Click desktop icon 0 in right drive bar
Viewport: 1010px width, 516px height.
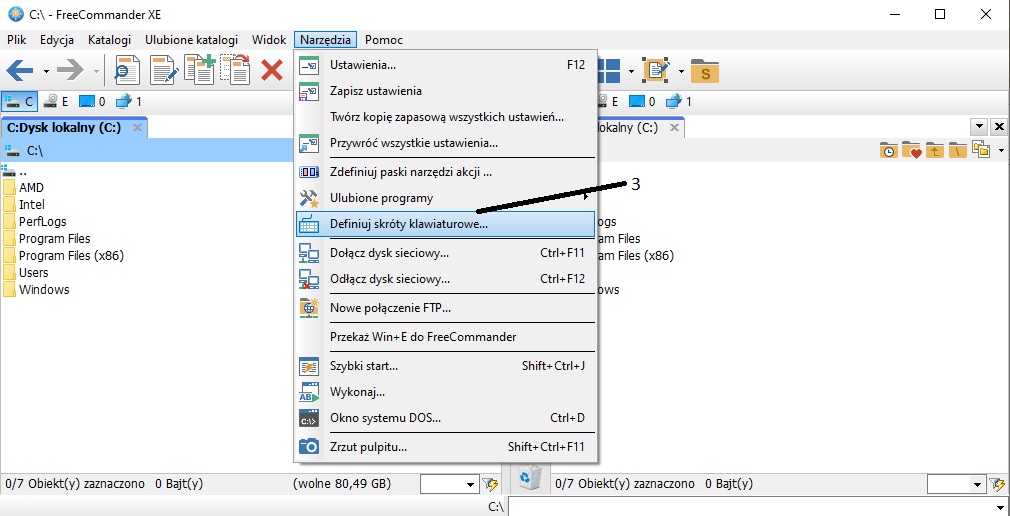point(642,101)
